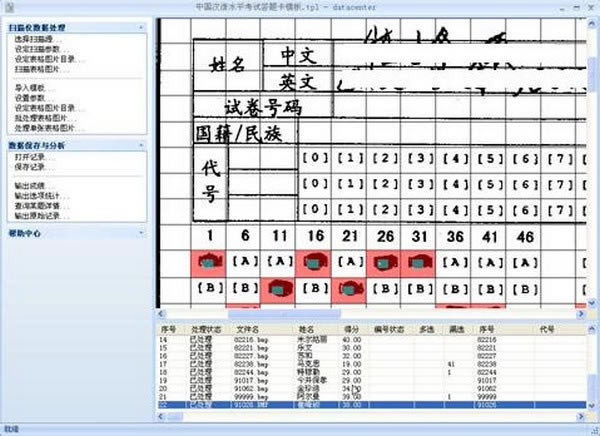Click marked answer A icon under question 1
Image resolution: width=600 pixels, height=436 pixels.
[208, 264]
